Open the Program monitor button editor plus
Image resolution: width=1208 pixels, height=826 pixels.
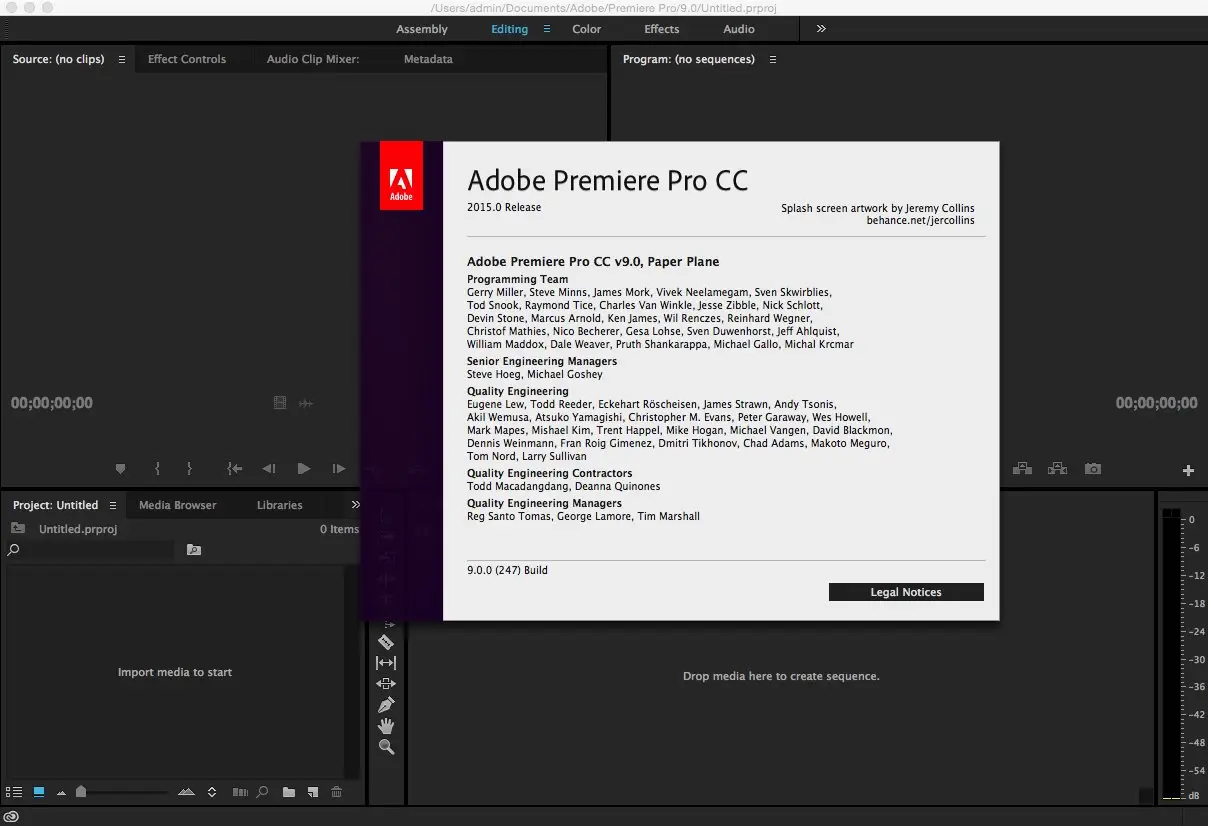[1188, 470]
